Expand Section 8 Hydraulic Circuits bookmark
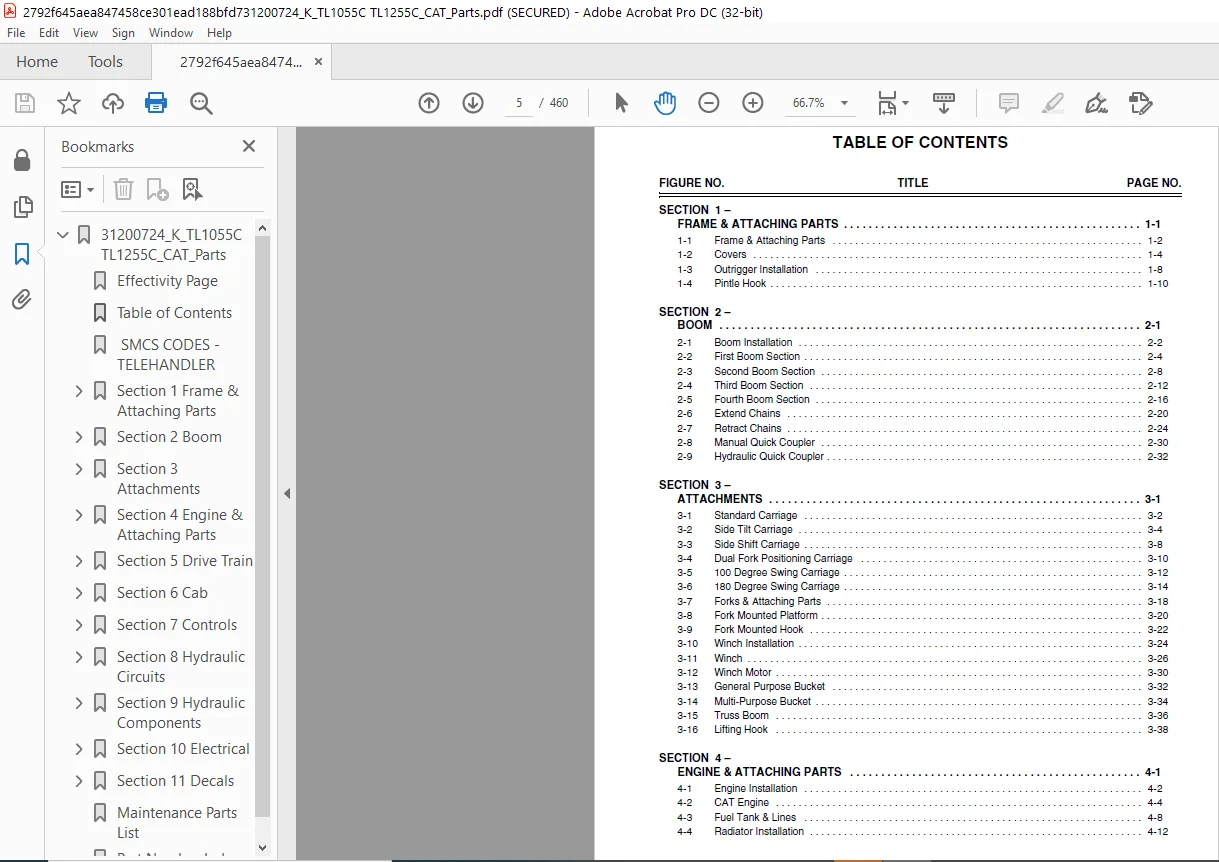Image resolution: width=1219 pixels, height=862 pixels. coord(79,657)
